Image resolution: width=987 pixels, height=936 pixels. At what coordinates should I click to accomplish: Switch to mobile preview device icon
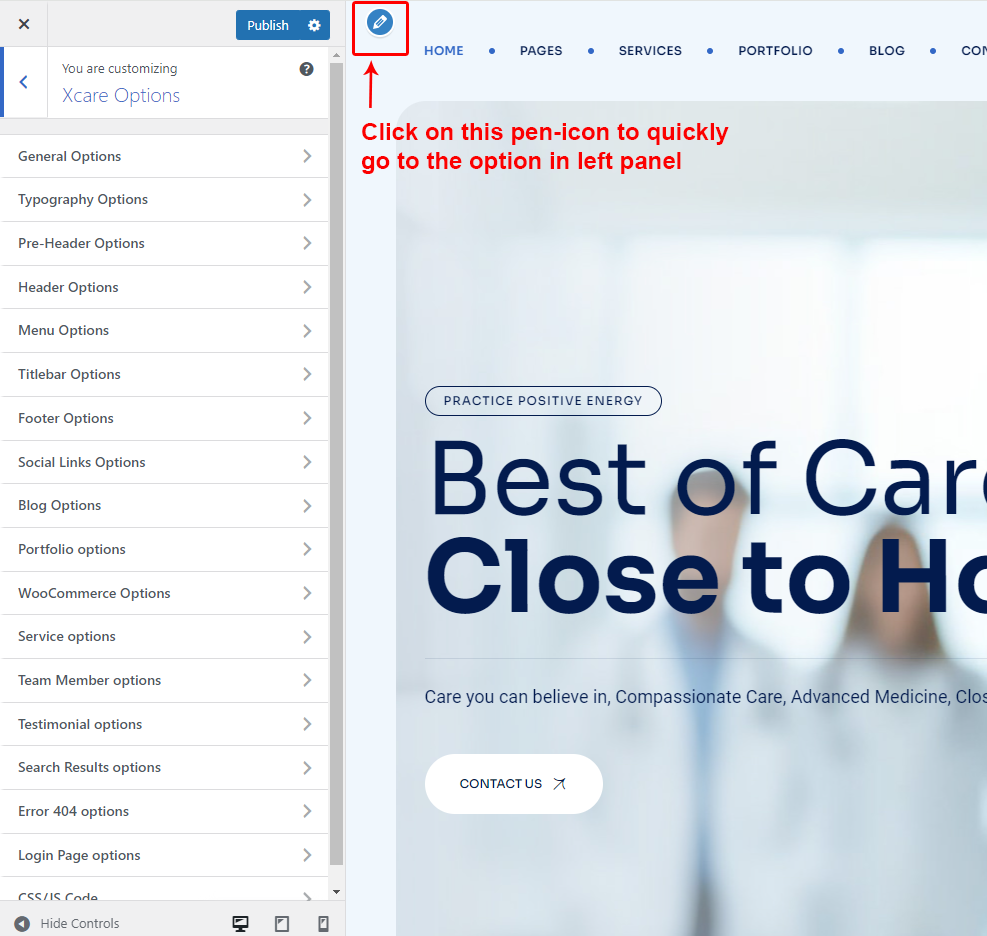coord(323,923)
